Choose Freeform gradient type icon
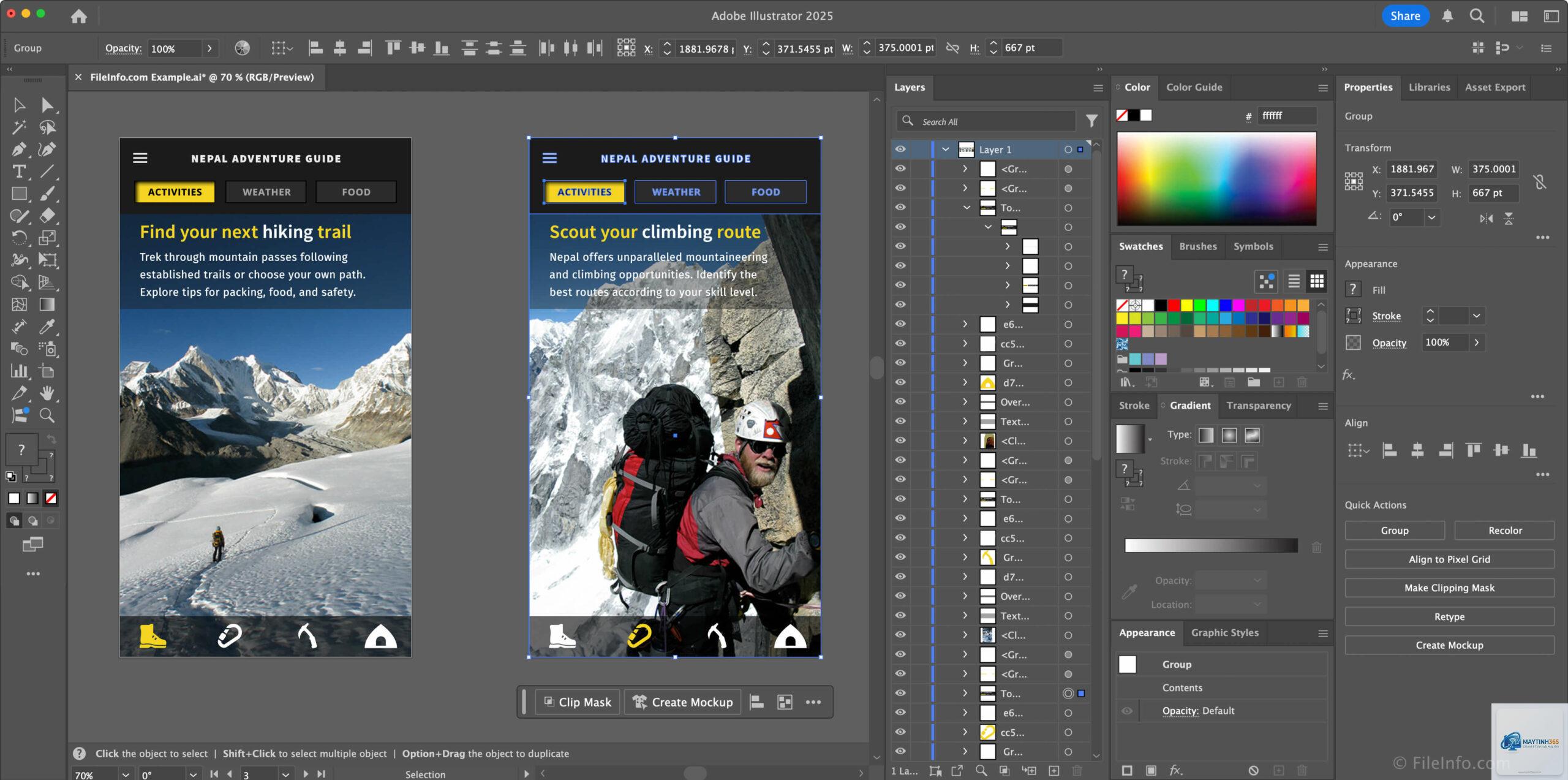The height and width of the screenshot is (780, 1568). pos(1253,435)
